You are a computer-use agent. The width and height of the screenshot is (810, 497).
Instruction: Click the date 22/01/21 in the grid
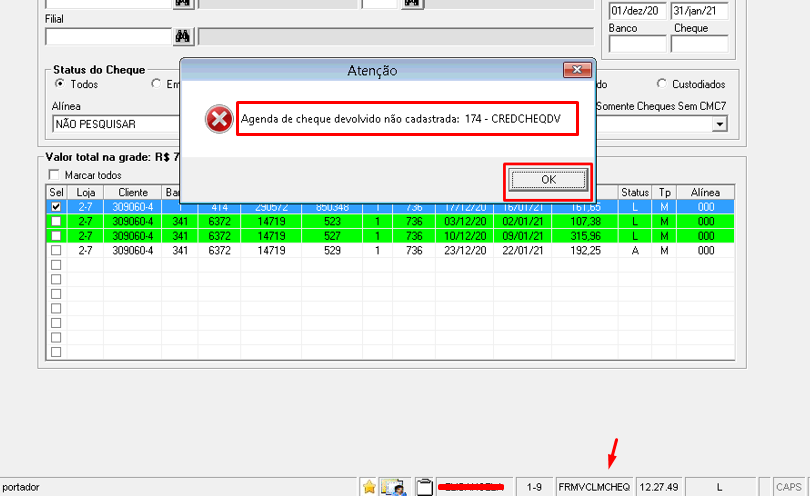tap(523, 250)
